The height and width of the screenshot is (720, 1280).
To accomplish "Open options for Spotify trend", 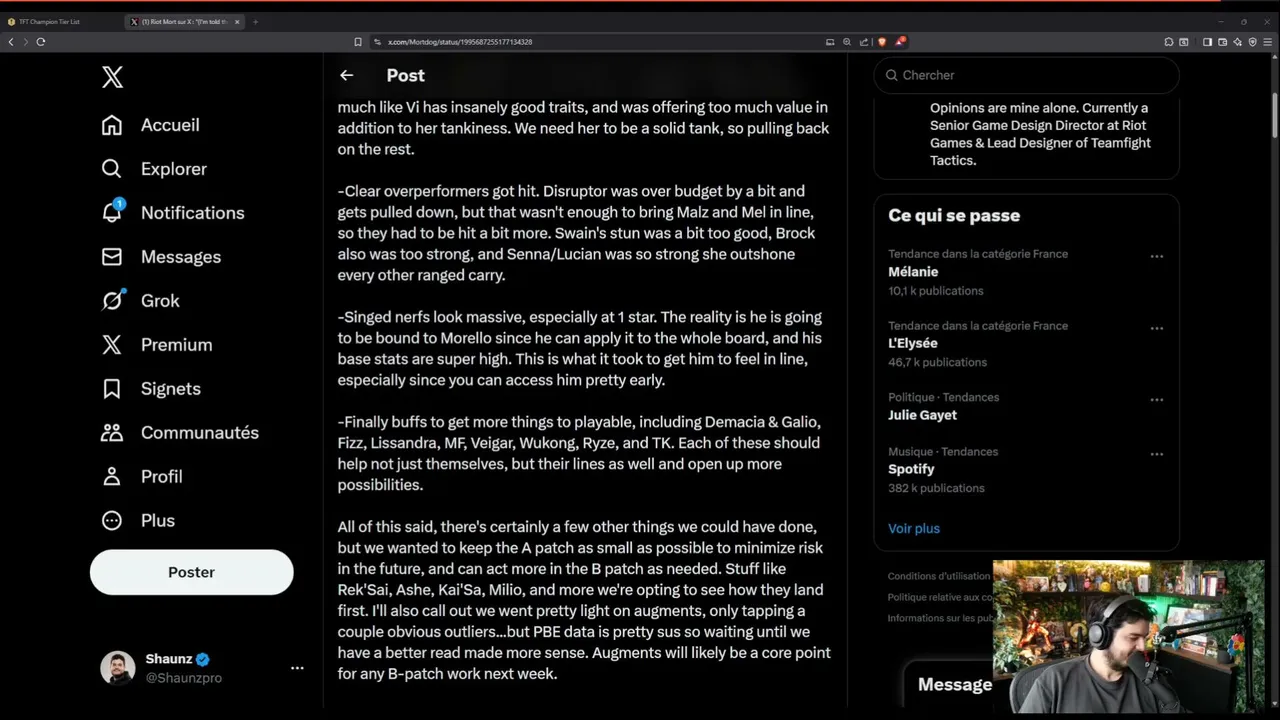I will pos(1157,454).
